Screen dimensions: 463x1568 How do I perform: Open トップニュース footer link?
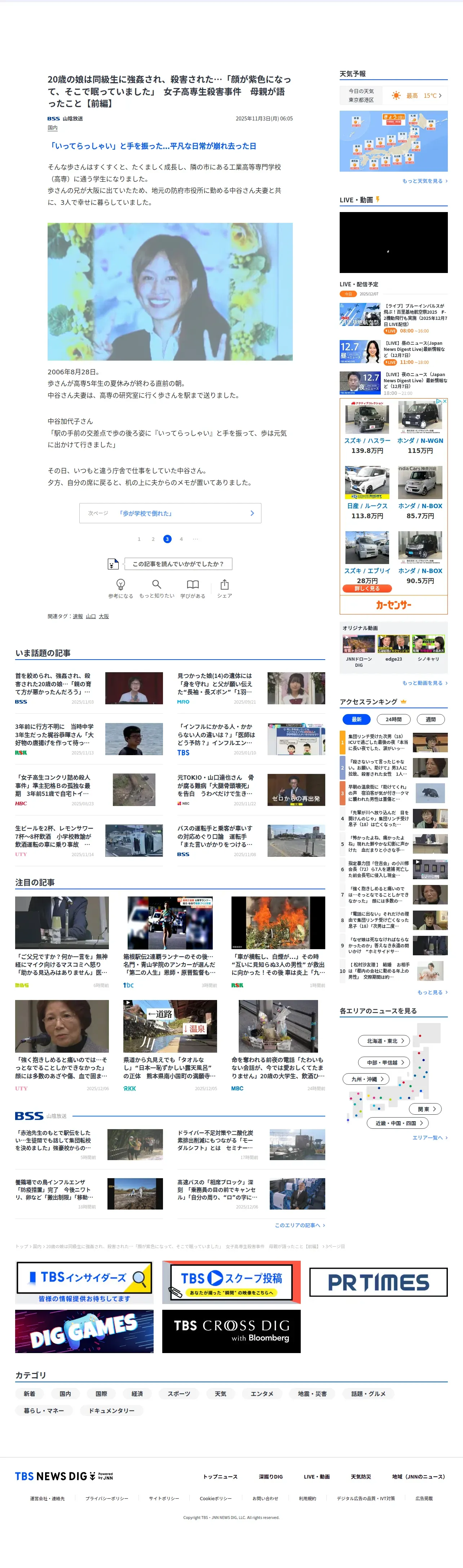(220, 1477)
